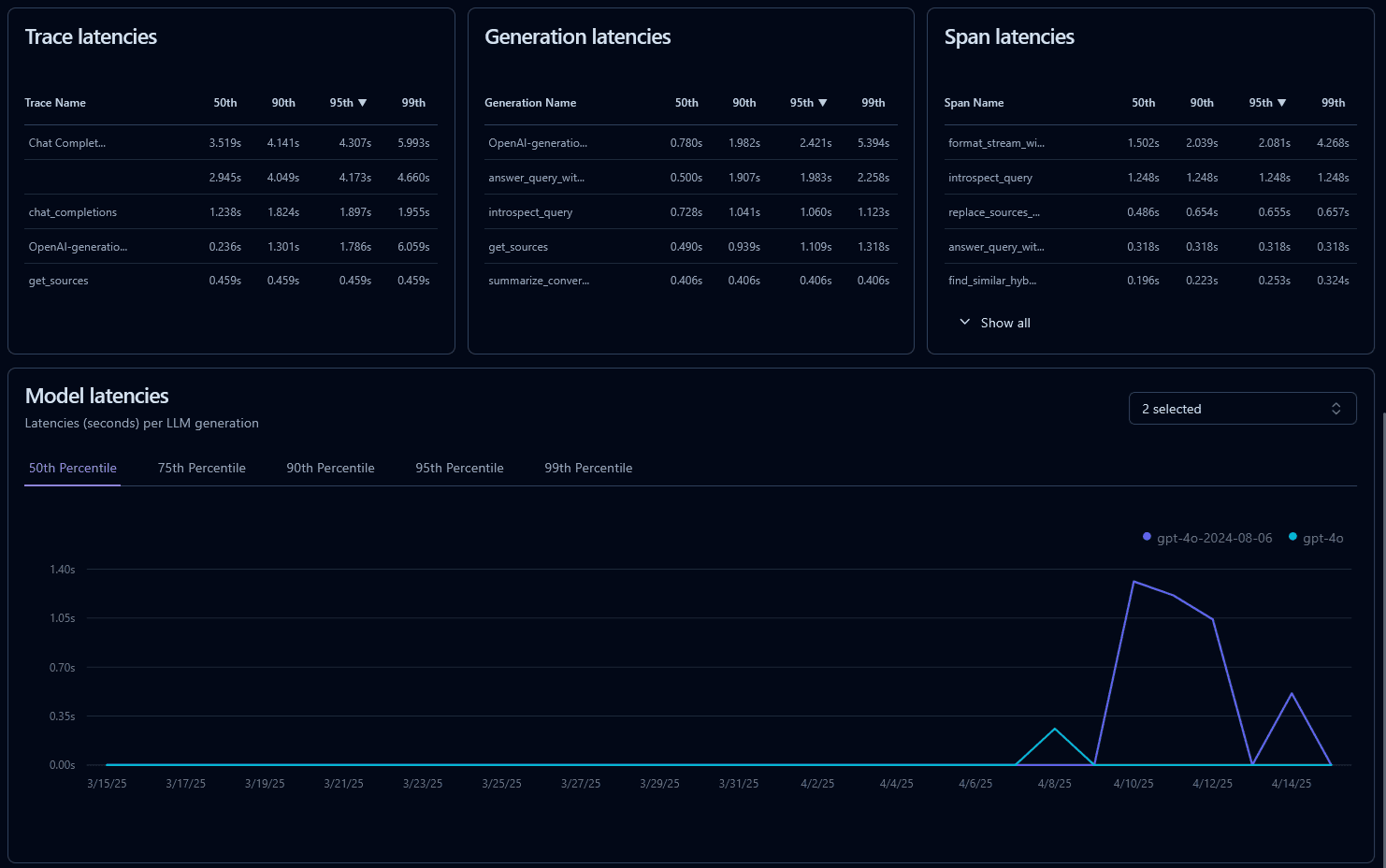The height and width of the screenshot is (868, 1386).
Task: Open the introspect_query generation entry
Action: point(530,212)
